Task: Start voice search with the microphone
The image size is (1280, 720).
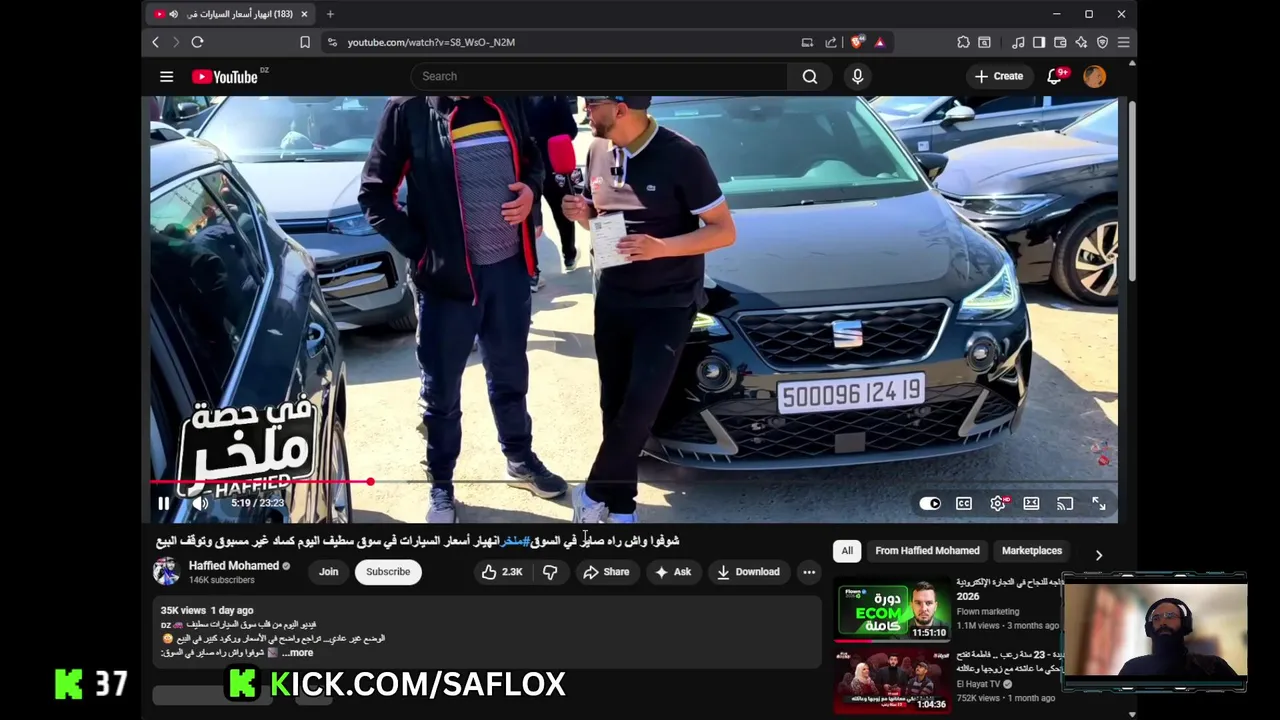Action: [x=857, y=76]
